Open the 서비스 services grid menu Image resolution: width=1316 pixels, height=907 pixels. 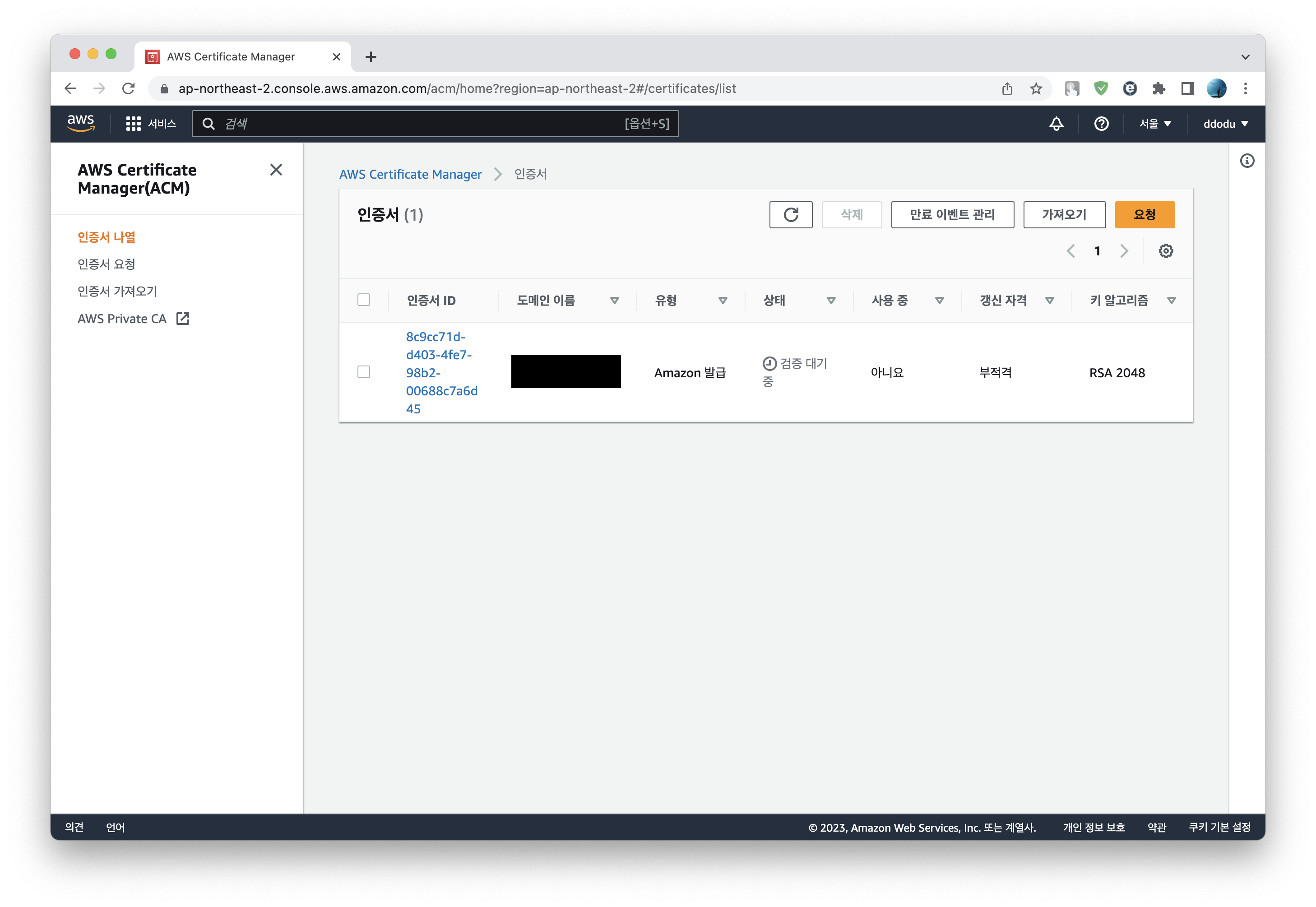[151, 124]
